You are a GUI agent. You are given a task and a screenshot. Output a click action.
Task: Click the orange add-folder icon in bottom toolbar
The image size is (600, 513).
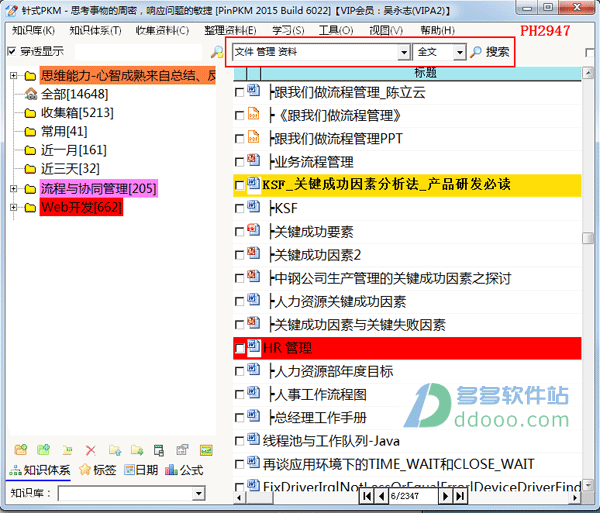point(21,450)
